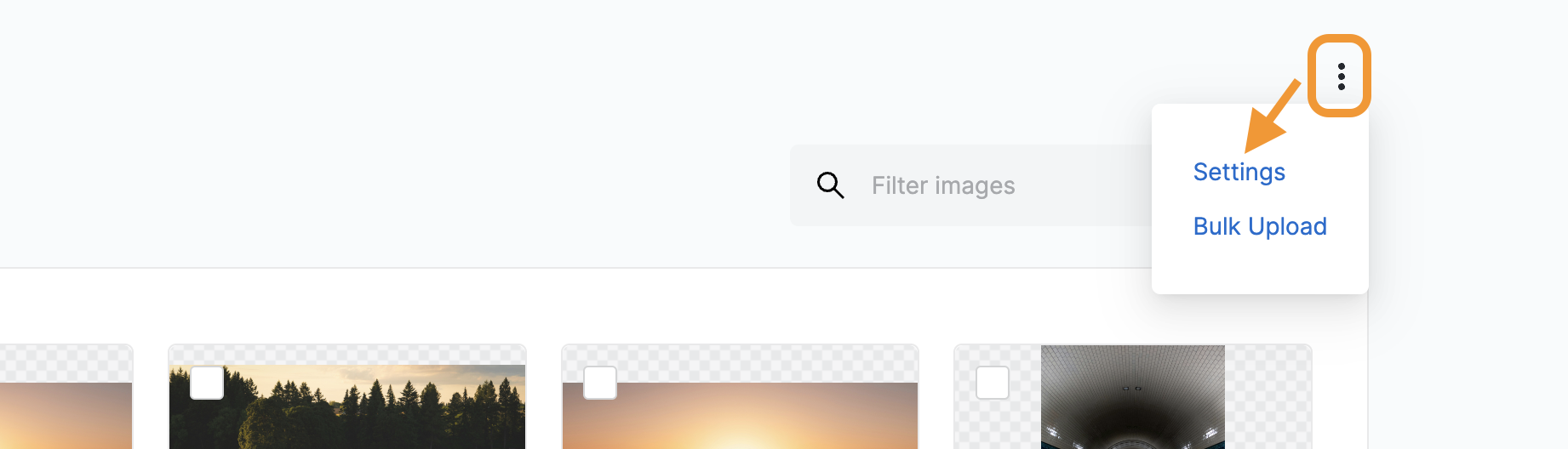Click the checkered area right of tunnel photo
Viewport: 1568px width, 449px height.
pyautogui.click(x=1268, y=397)
